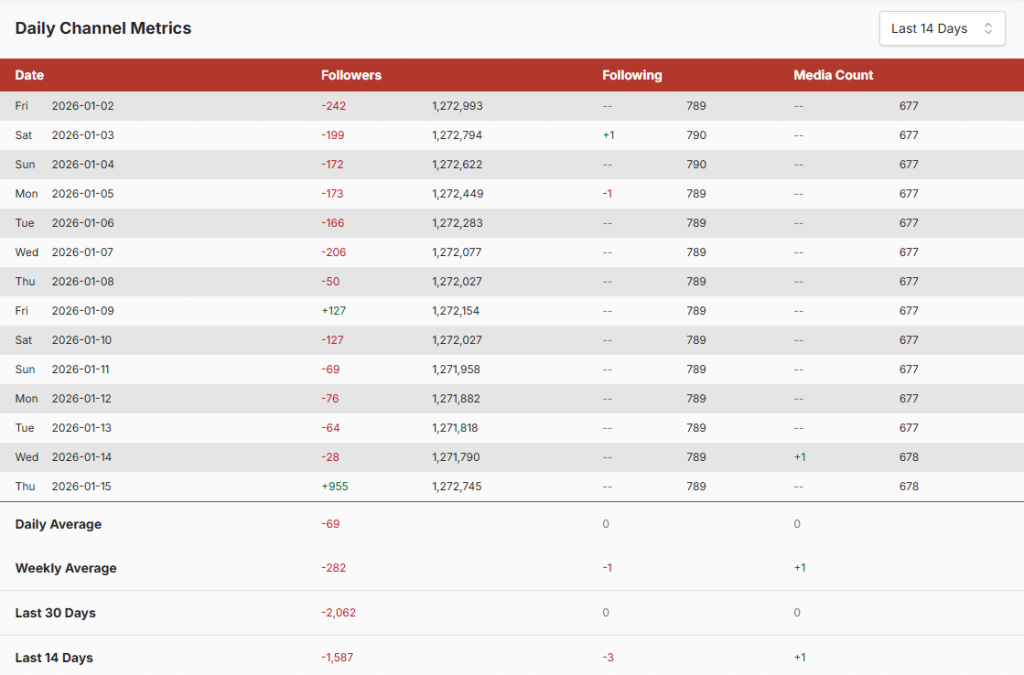Click the -1 following change on 2026-01-05
The height and width of the screenshot is (675, 1024).
point(607,194)
